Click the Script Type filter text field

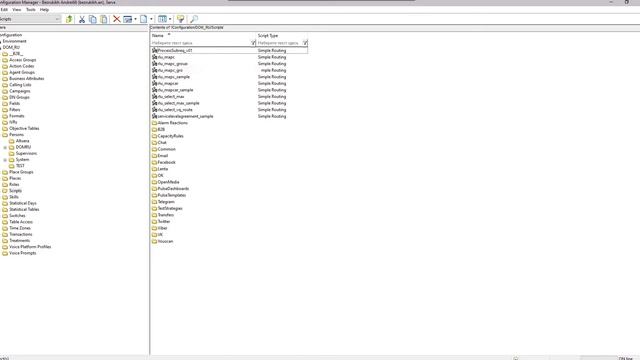tap(279, 43)
